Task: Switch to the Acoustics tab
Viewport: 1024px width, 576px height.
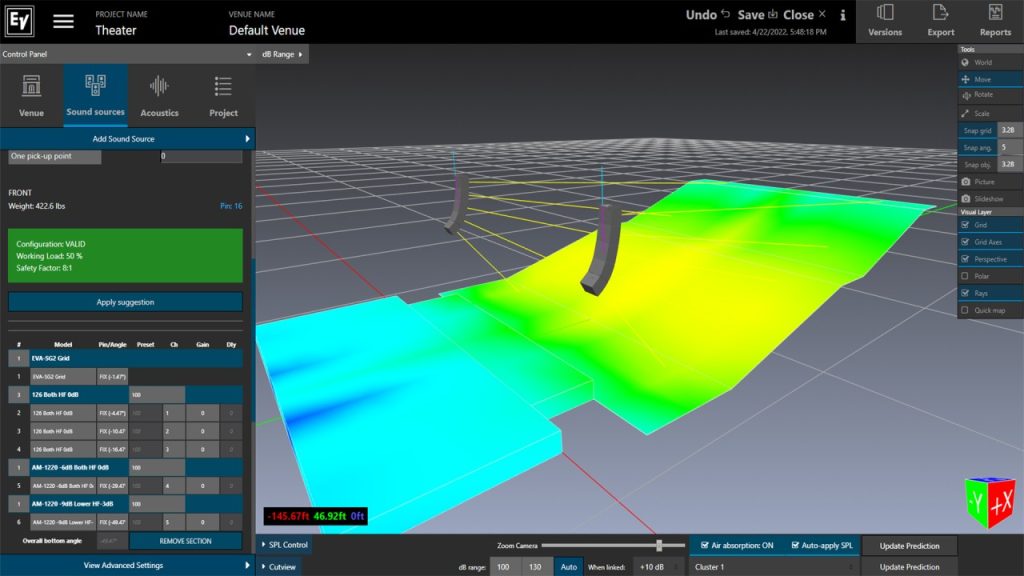Action: click(x=159, y=96)
